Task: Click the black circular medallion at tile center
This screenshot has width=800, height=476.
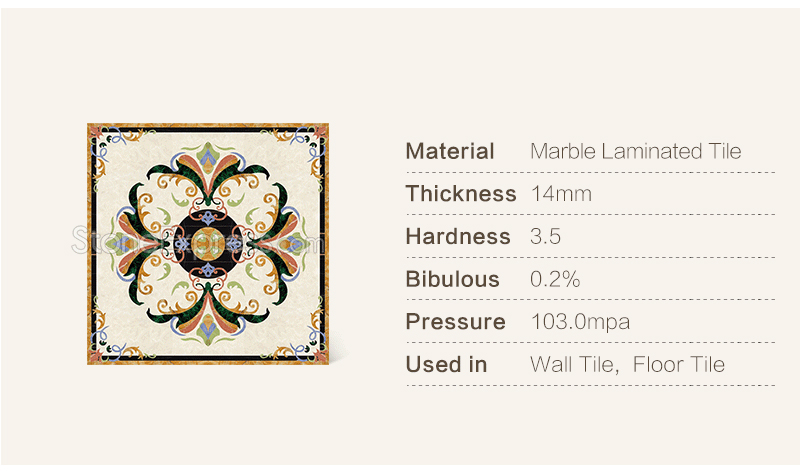Action: (208, 244)
